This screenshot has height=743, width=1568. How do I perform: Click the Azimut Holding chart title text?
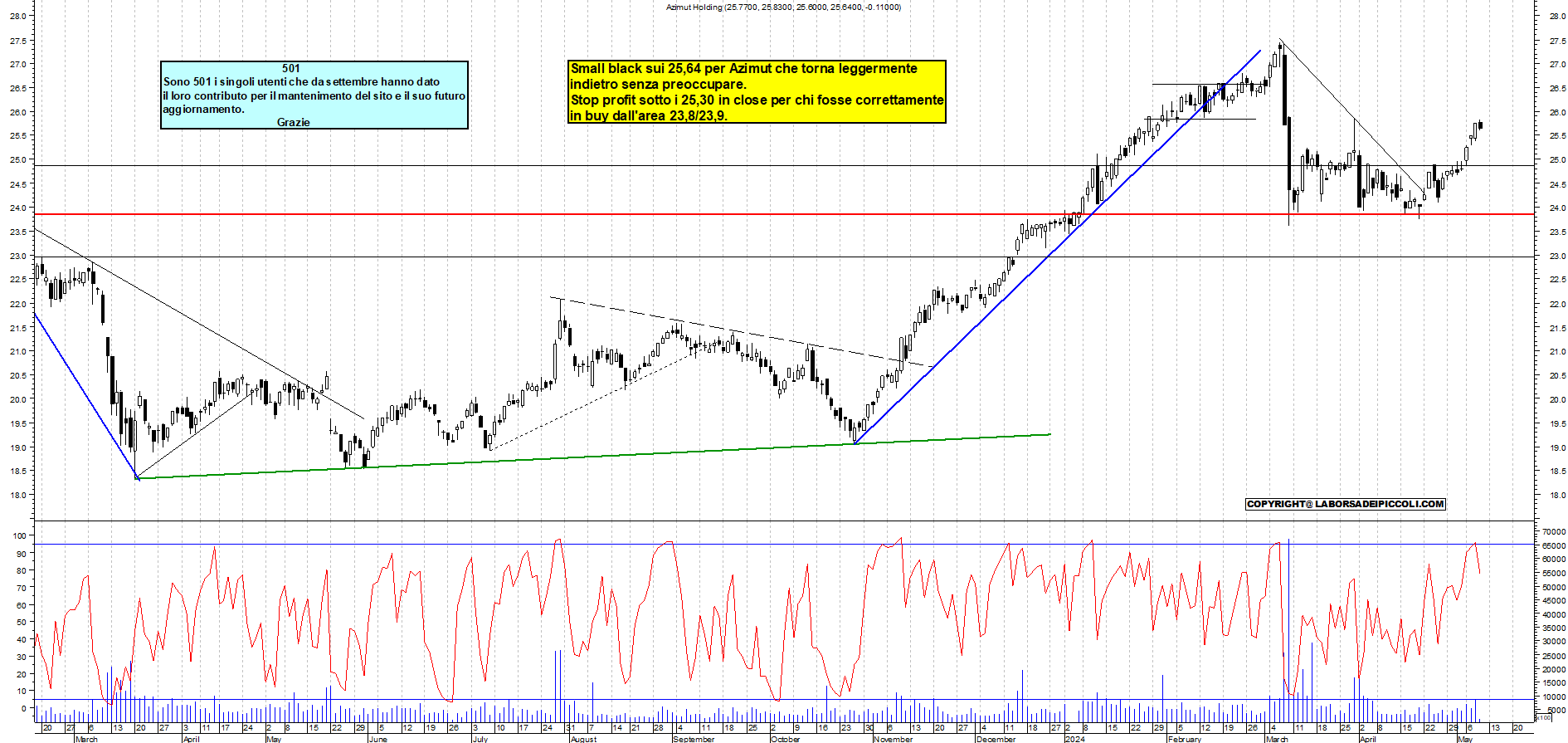coord(783,7)
